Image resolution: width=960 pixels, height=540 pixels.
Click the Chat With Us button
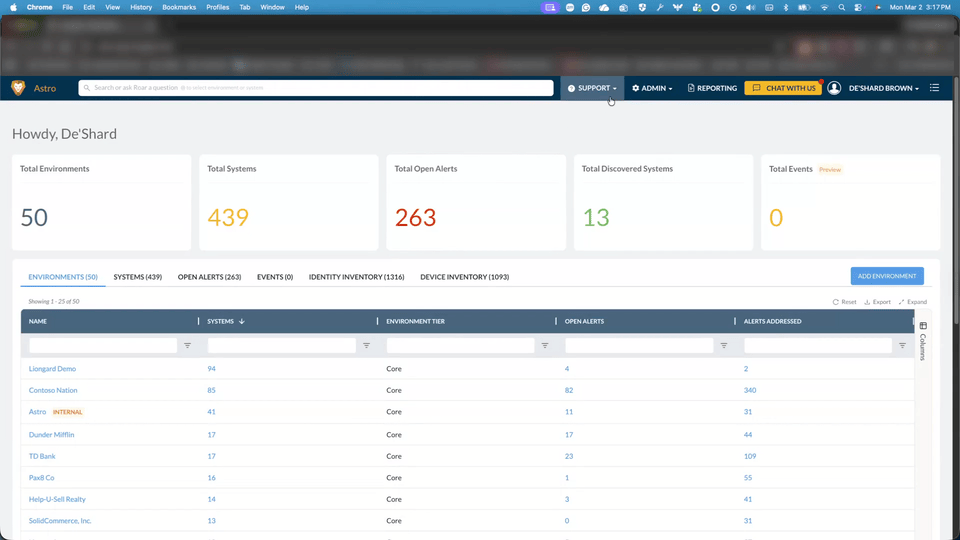coord(783,88)
